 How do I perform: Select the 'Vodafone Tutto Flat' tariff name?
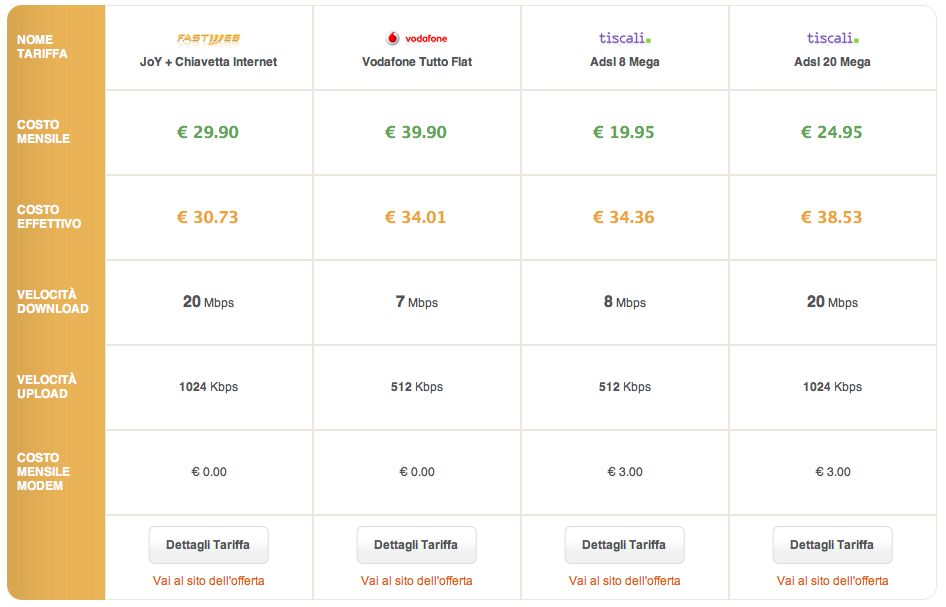pos(416,62)
